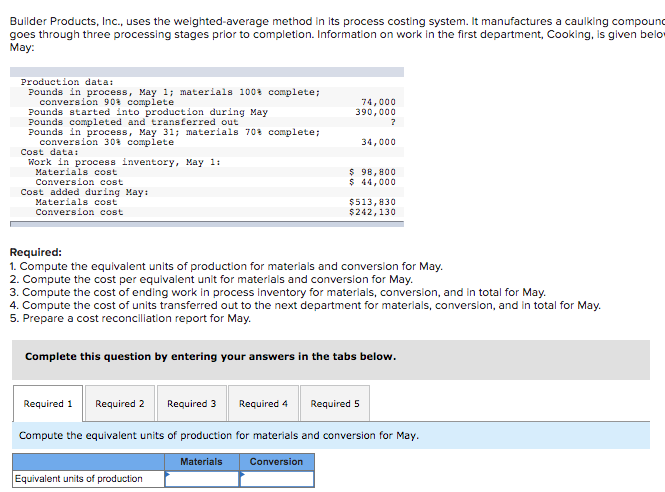The image size is (665, 492).
Task: Click requirement 5 about cost reconciliation report
Action: click(130, 319)
